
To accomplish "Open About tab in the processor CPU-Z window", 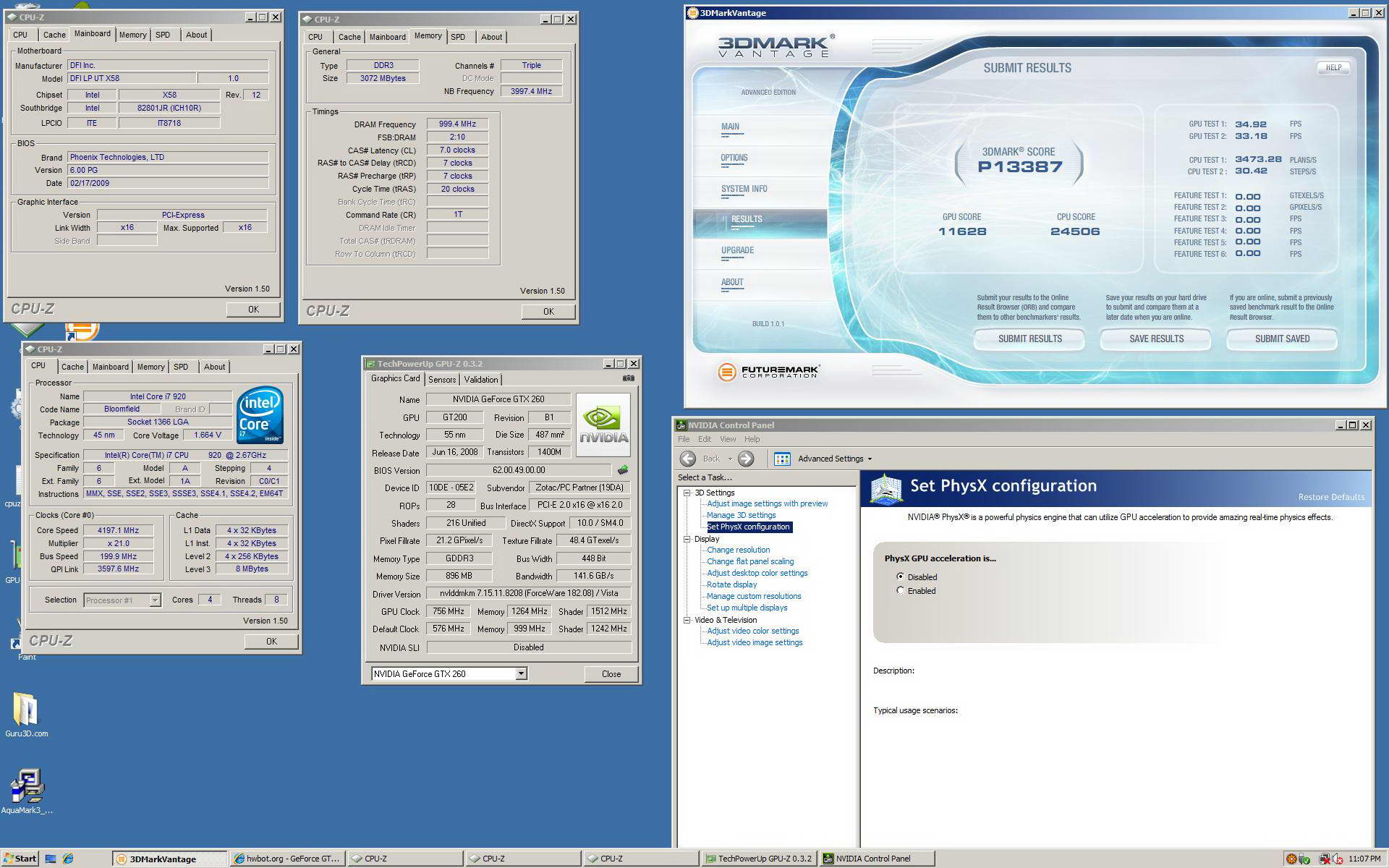I will 214,367.
